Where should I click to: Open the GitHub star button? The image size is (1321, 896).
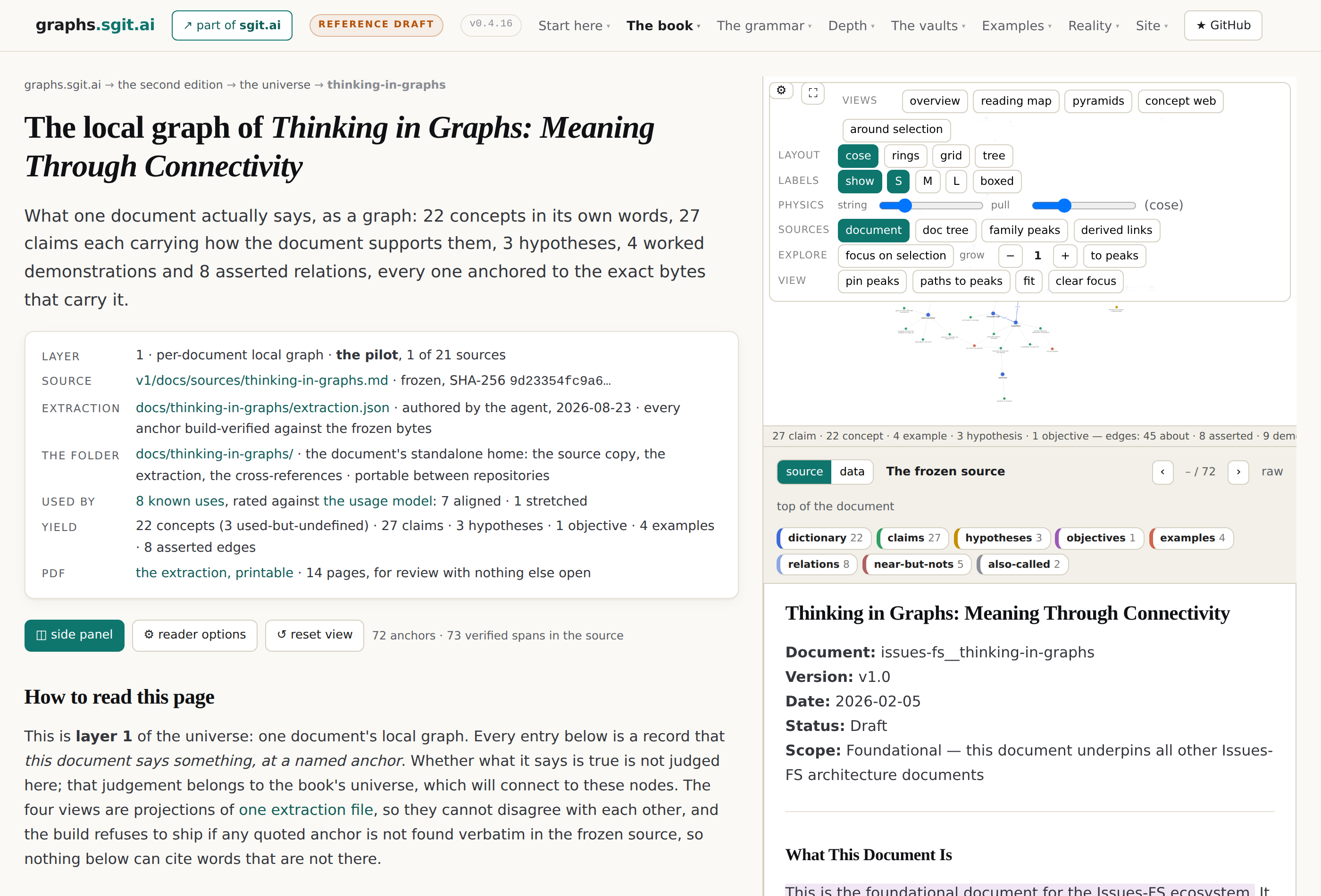coord(1223,25)
